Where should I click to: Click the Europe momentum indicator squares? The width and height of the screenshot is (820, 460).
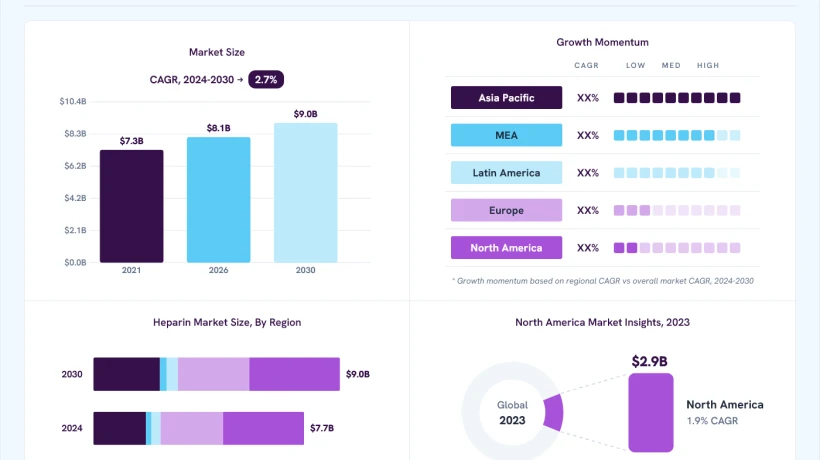pyautogui.click(x=677, y=210)
